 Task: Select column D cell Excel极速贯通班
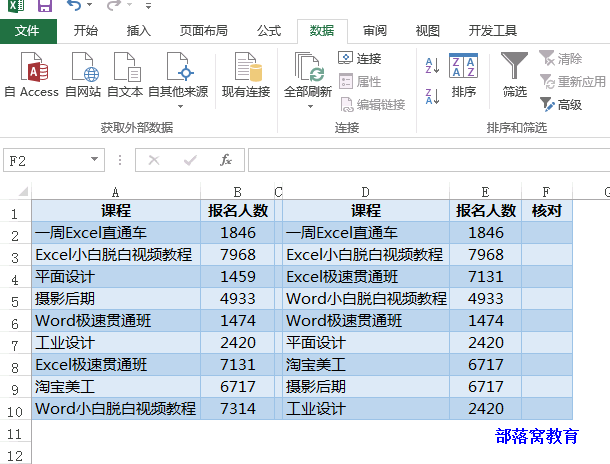point(366,277)
